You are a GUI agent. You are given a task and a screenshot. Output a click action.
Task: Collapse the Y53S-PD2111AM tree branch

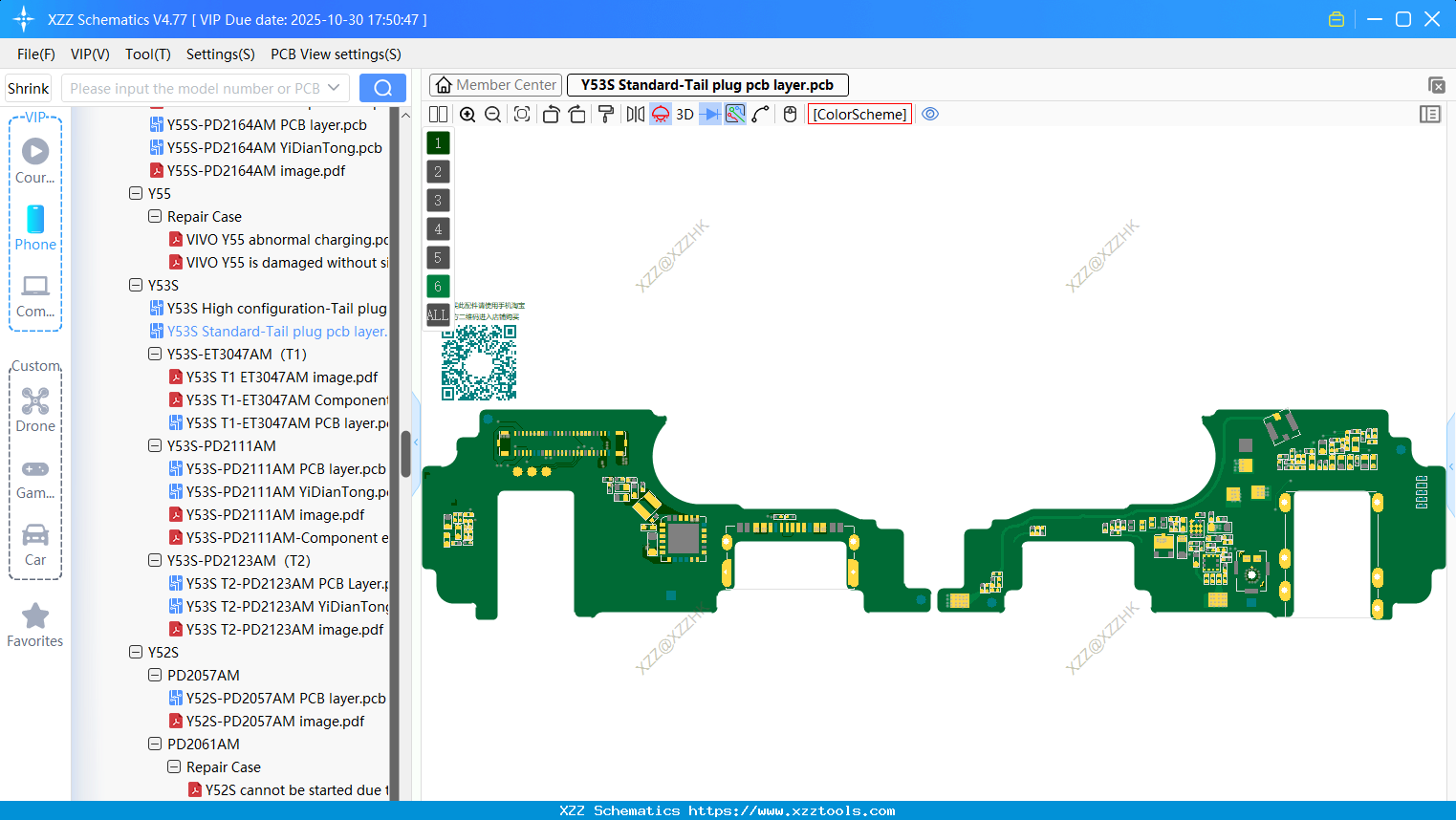tap(154, 445)
